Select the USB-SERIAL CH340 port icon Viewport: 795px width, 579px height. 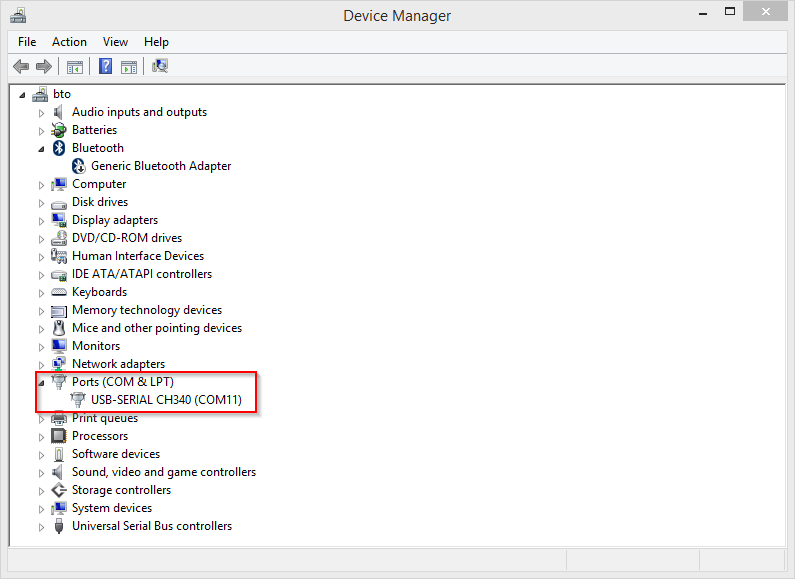[78, 400]
